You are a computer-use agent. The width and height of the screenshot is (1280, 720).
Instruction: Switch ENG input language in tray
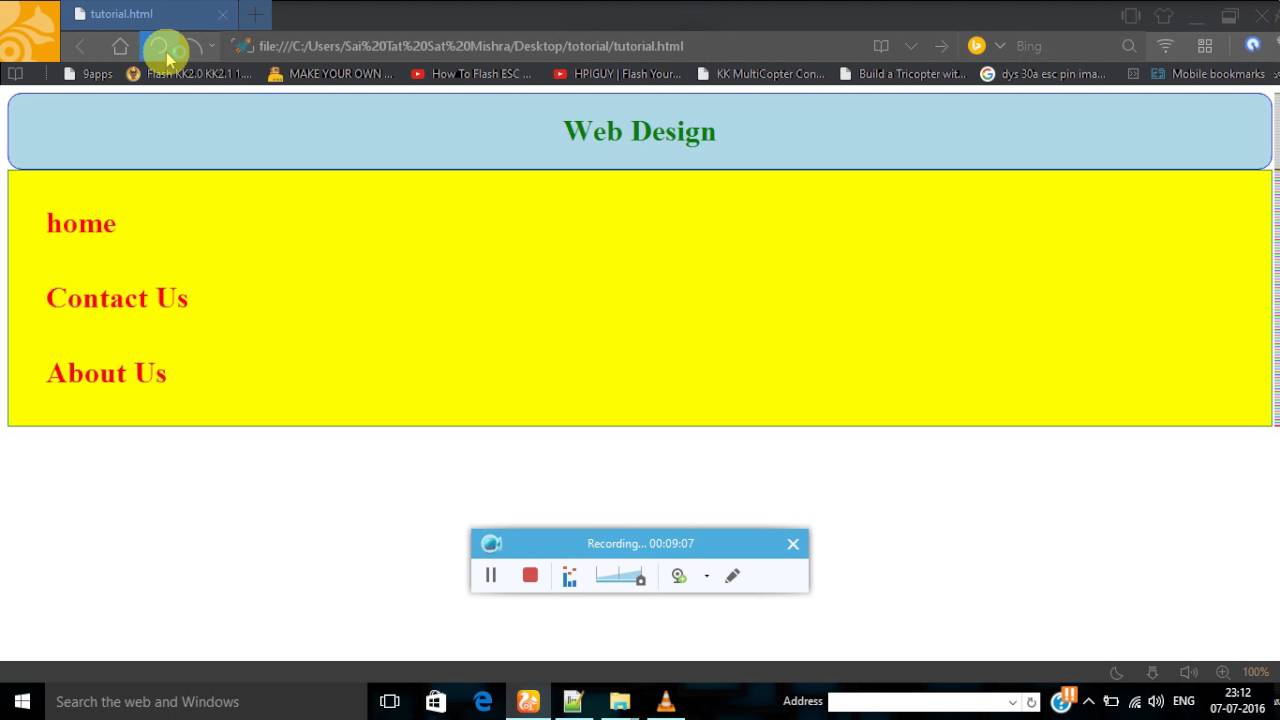1184,701
